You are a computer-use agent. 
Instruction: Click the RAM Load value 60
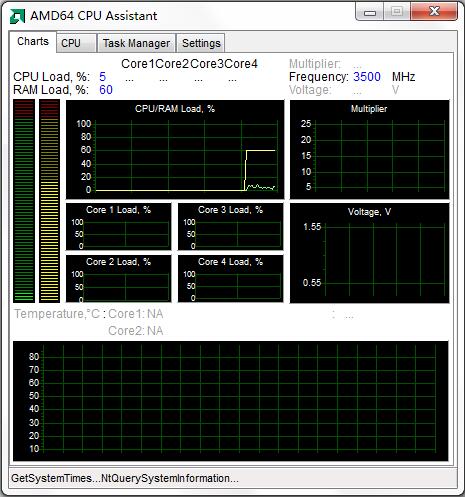(106, 90)
